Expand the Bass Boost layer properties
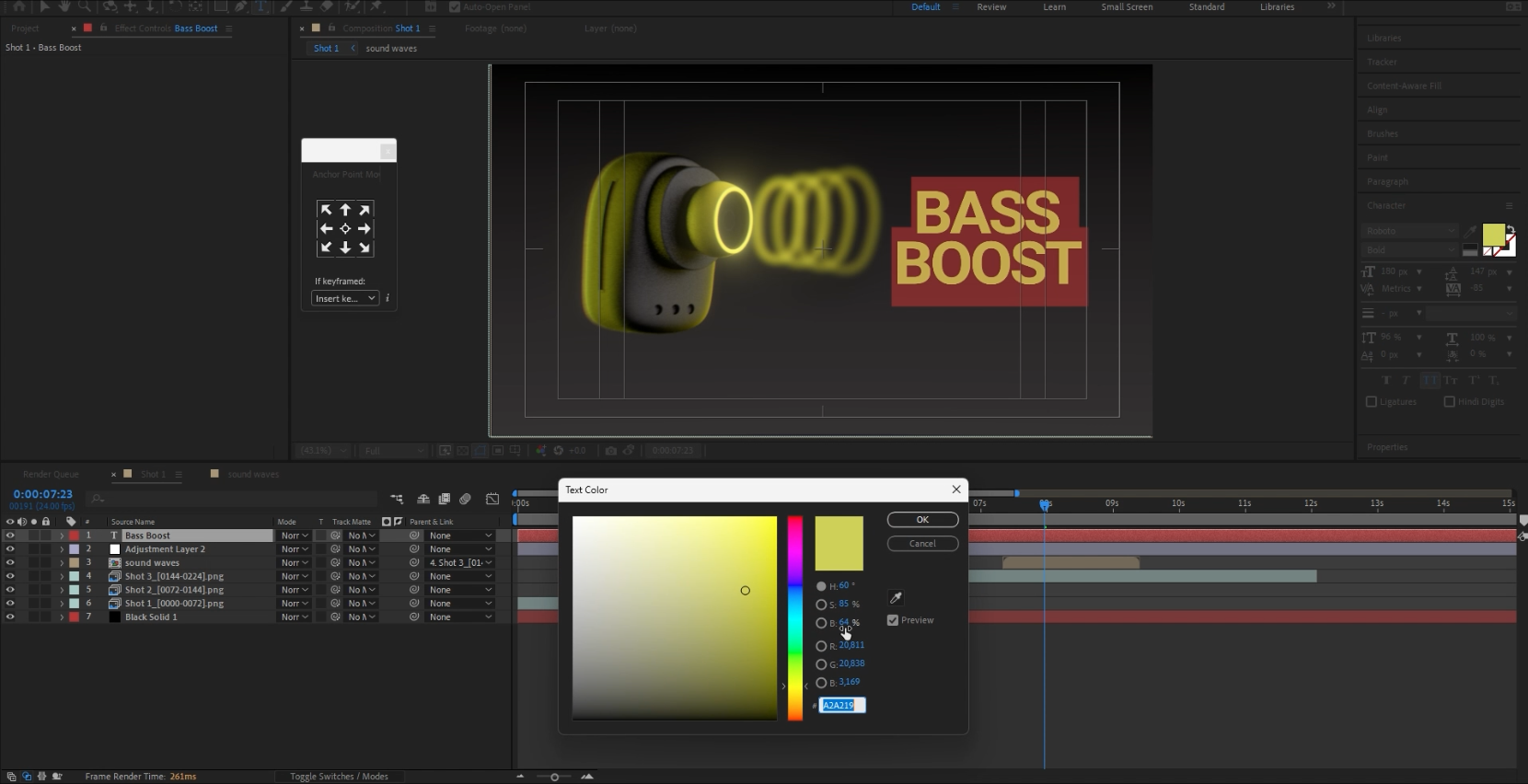 click(62, 536)
